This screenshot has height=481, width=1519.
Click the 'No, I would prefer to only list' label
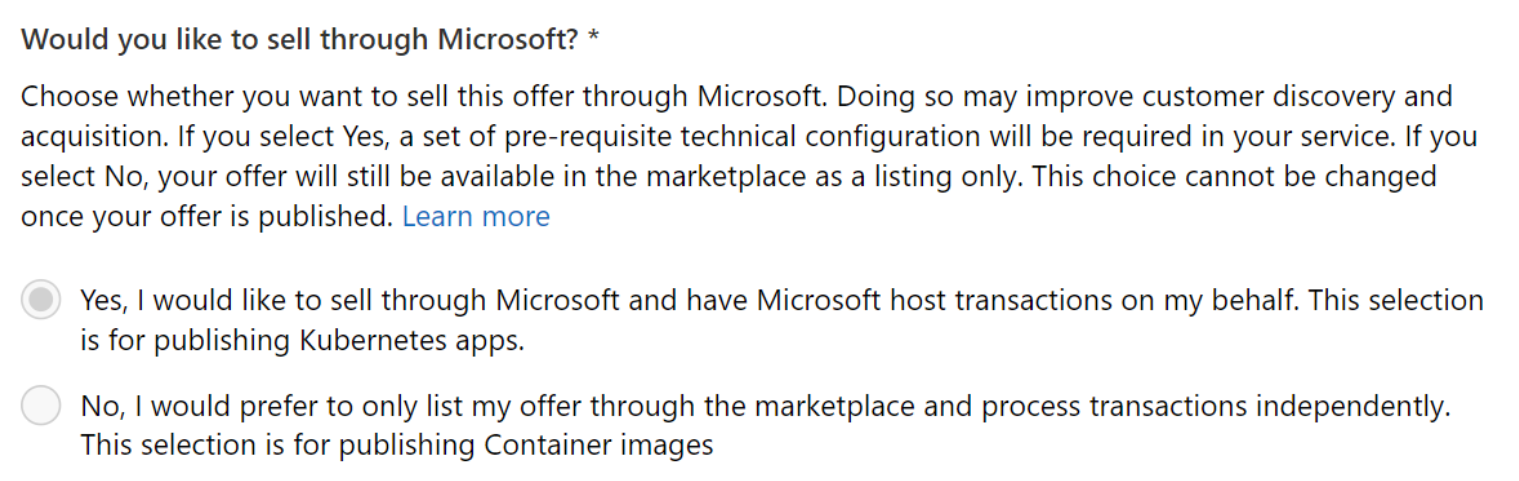765,425
